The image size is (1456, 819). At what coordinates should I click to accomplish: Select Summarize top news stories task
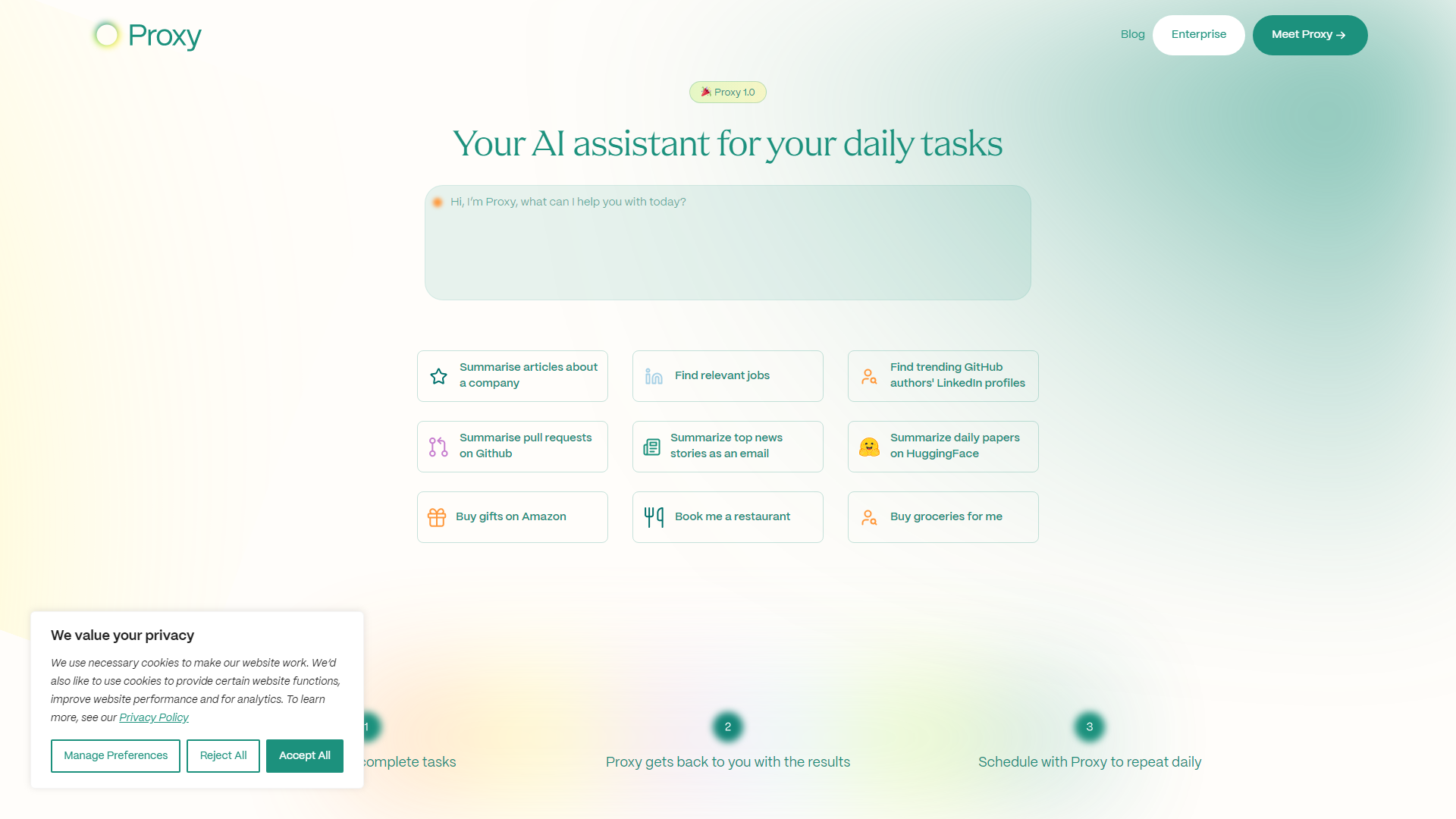(727, 446)
